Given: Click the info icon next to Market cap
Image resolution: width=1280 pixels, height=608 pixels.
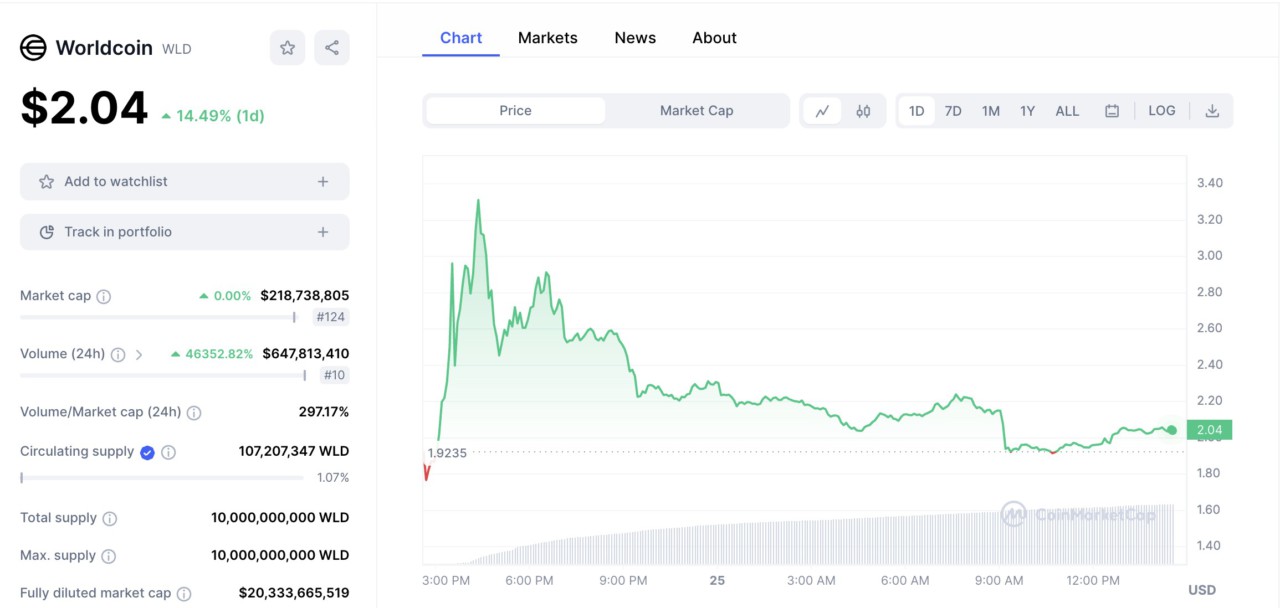Looking at the screenshot, I should [103, 296].
